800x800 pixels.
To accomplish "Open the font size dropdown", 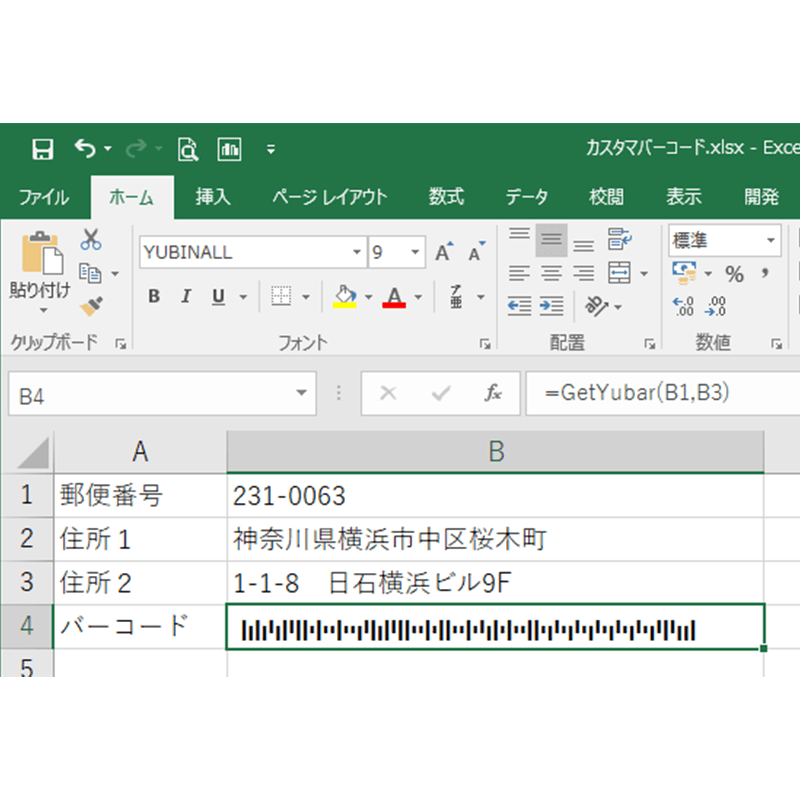I will click(416, 253).
